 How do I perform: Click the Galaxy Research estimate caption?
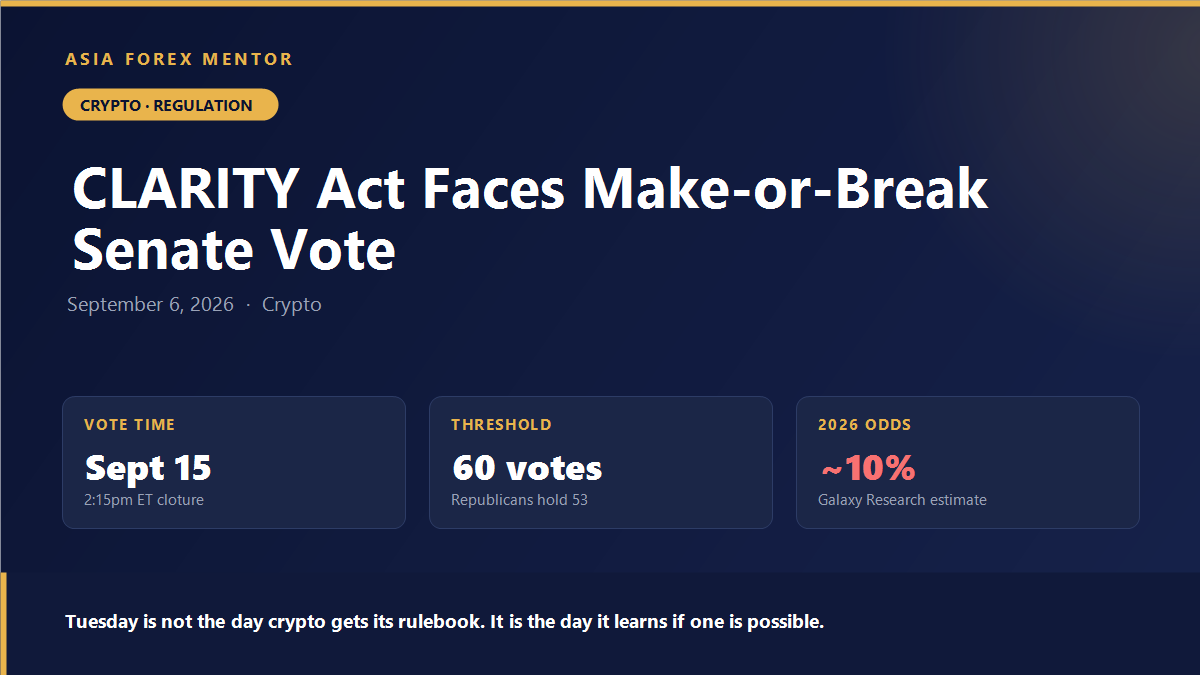(x=902, y=499)
